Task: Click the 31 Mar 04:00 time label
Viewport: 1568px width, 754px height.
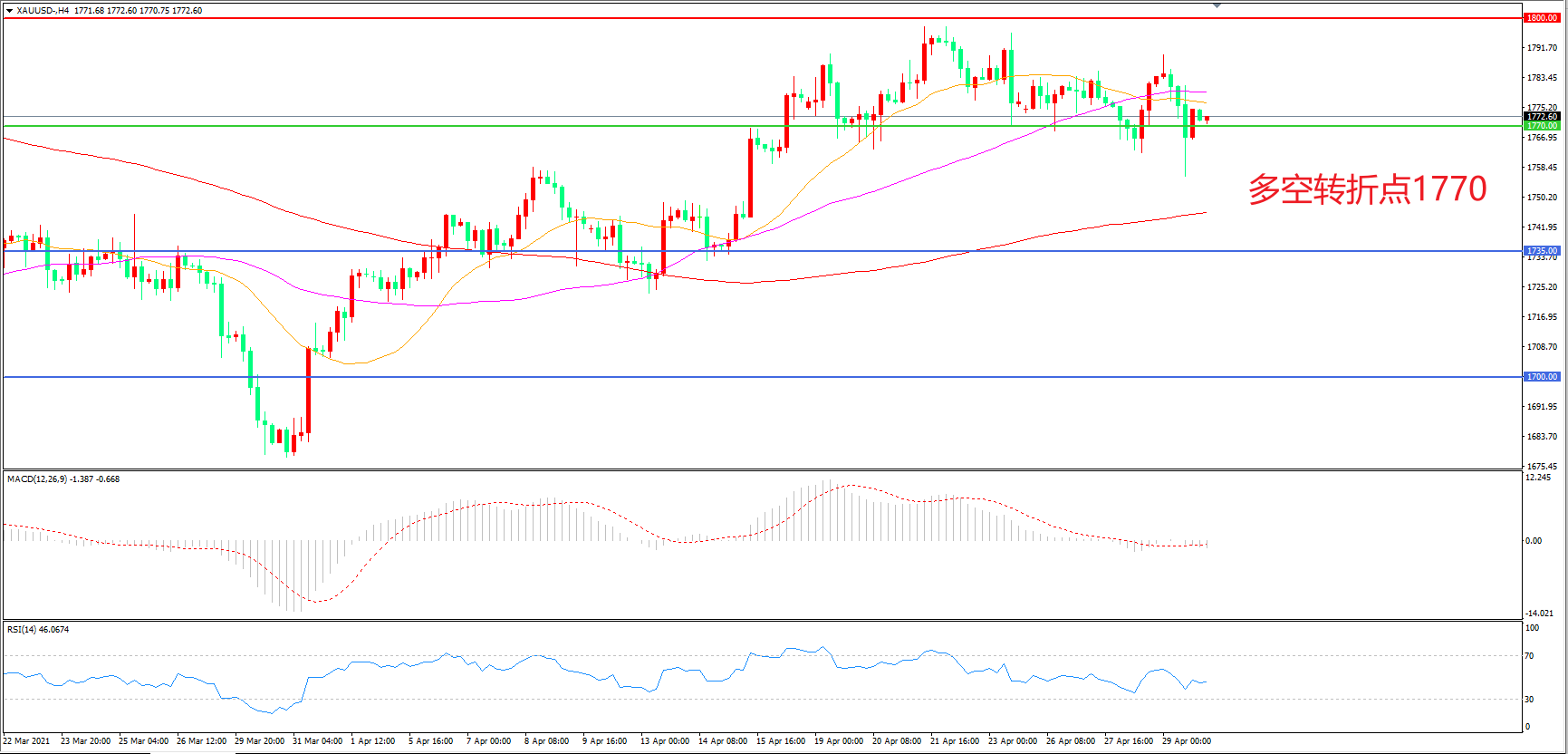Action: point(317,741)
